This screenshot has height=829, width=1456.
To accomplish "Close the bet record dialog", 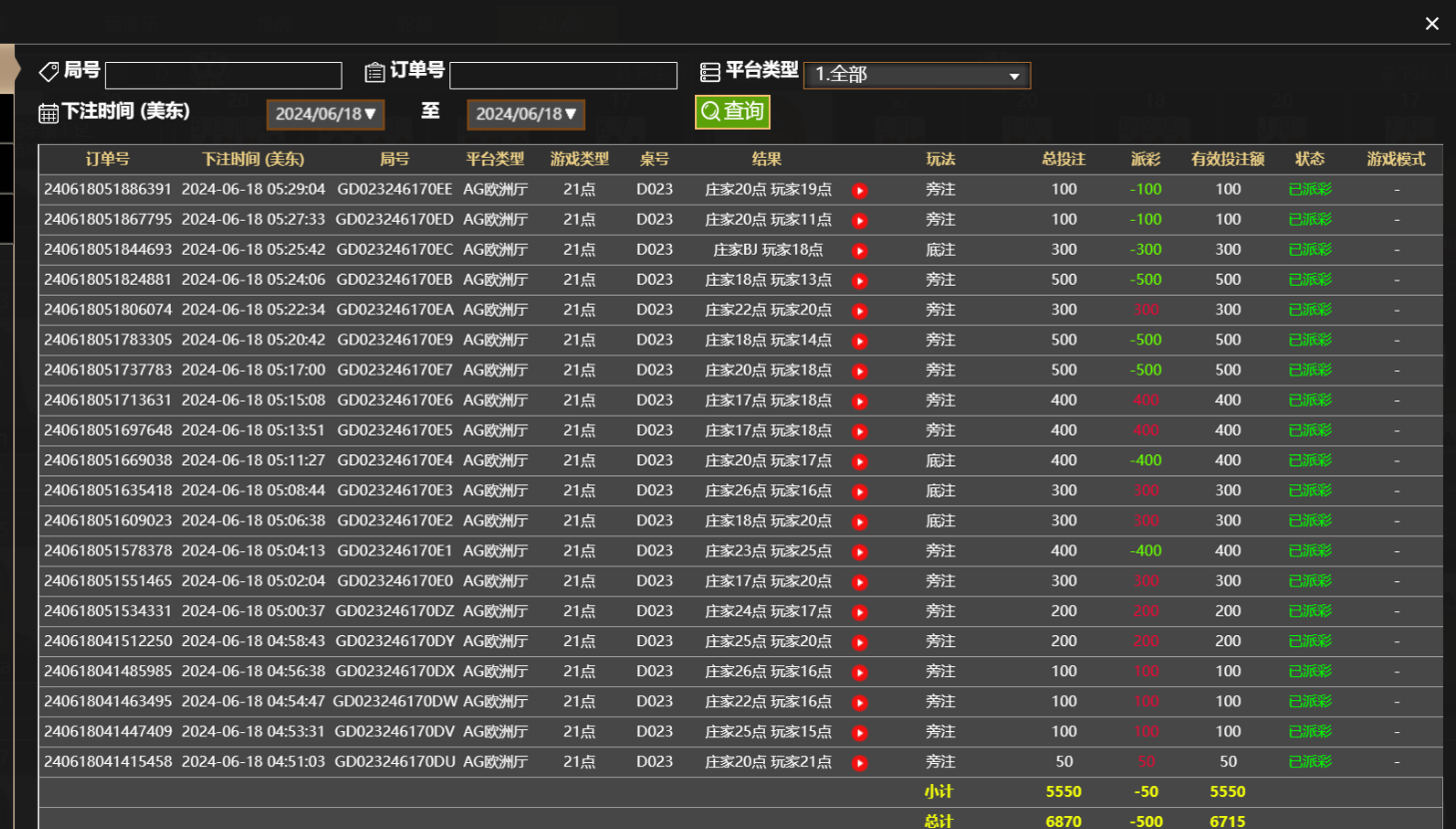I will [1432, 23].
